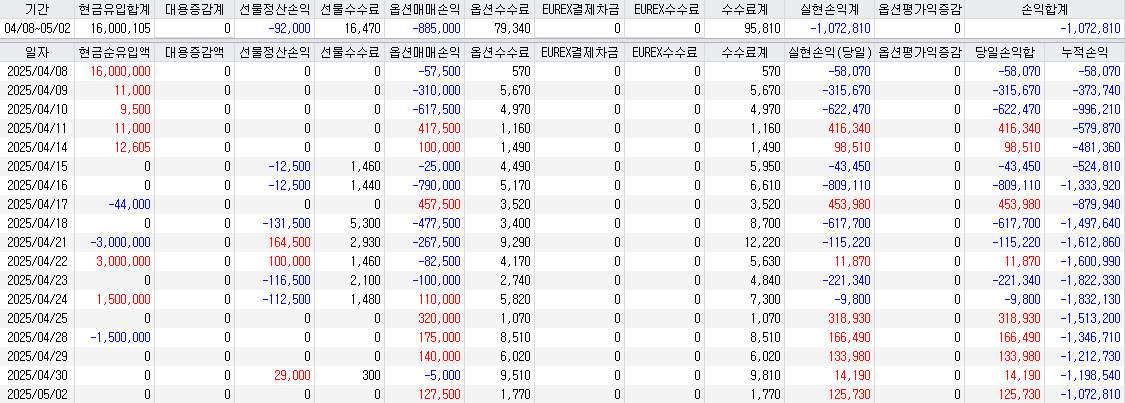Select the -44,000 cash outflow cell
This screenshot has height=403, width=1125.
pyautogui.click(x=113, y=204)
